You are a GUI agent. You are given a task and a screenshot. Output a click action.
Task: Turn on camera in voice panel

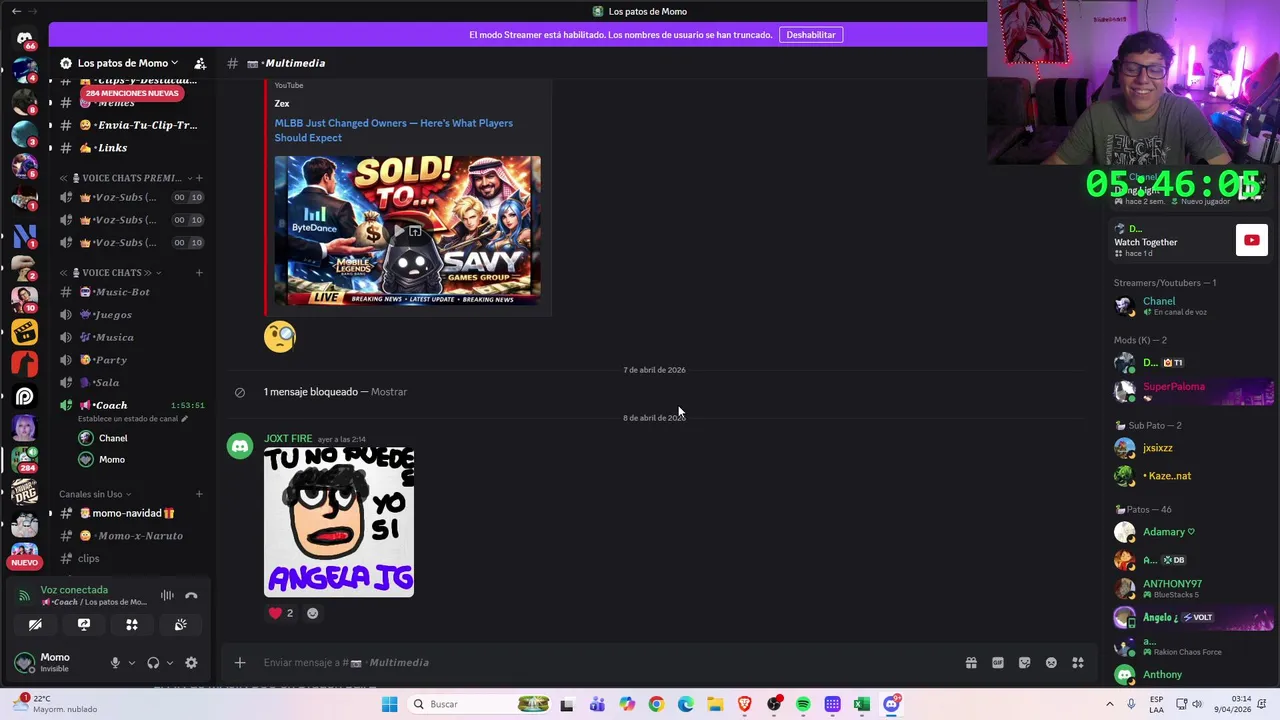[35, 625]
